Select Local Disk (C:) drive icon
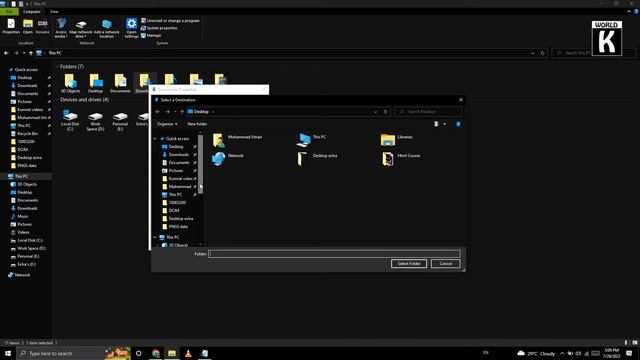Image resolution: width=640 pixels, height=360 pixels. pos(70,121)
